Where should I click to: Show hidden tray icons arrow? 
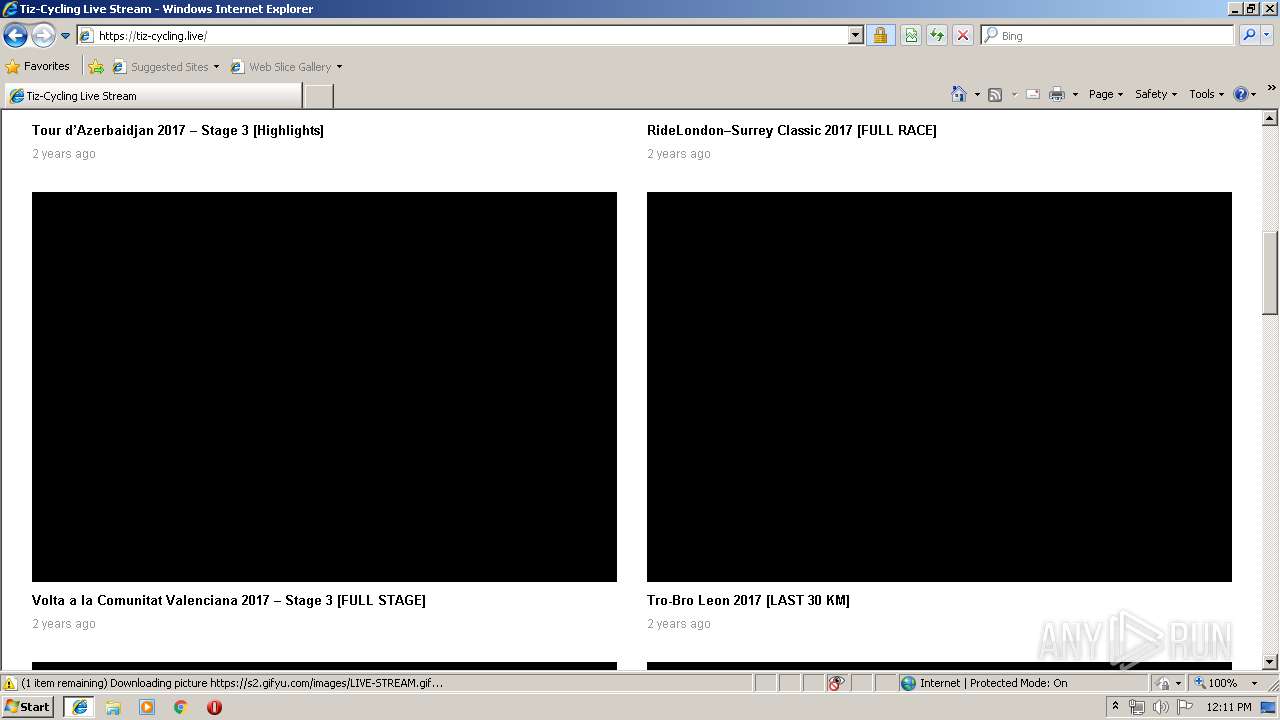click(x=1115, y=707)
